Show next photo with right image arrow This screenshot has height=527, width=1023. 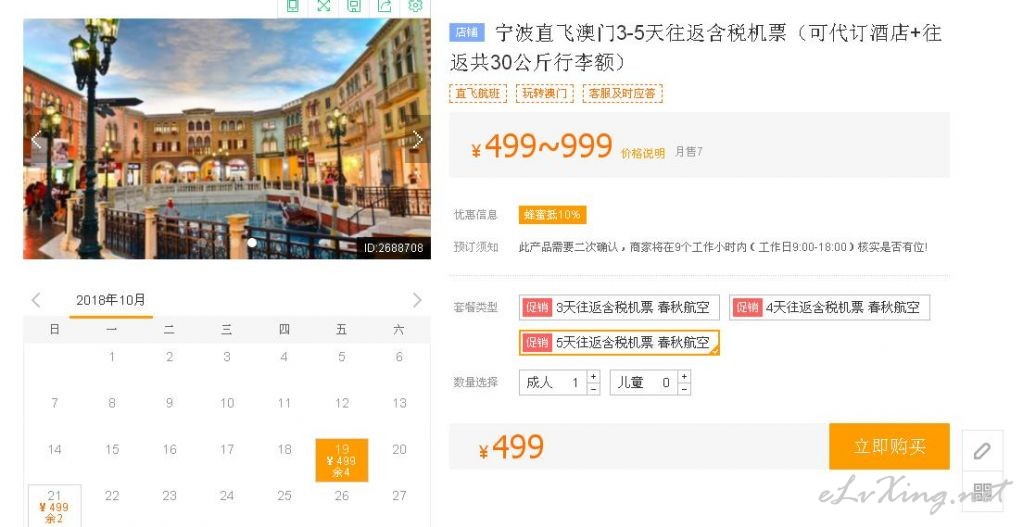coord(418,139)
